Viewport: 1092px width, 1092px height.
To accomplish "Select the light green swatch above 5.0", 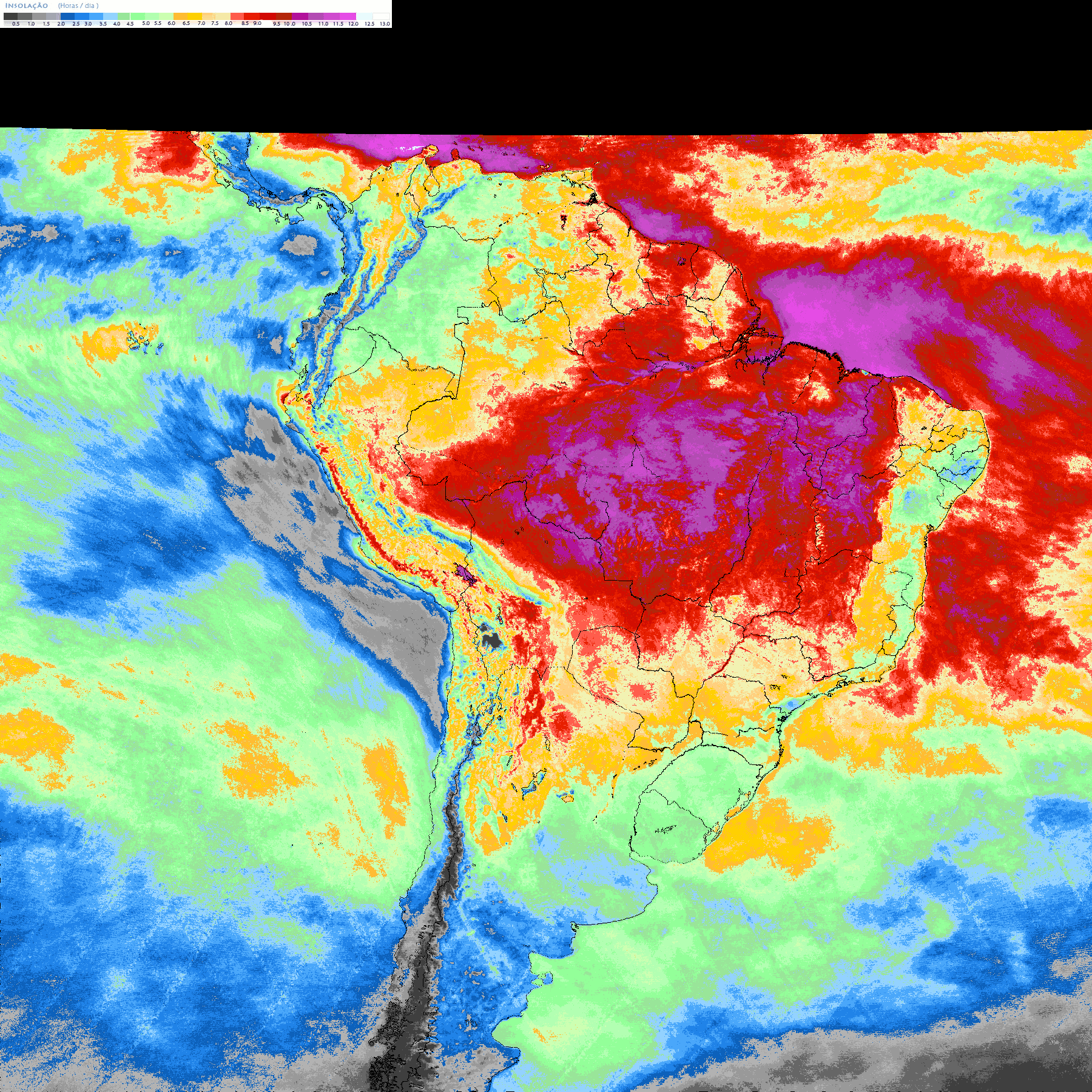I will 138,16.
